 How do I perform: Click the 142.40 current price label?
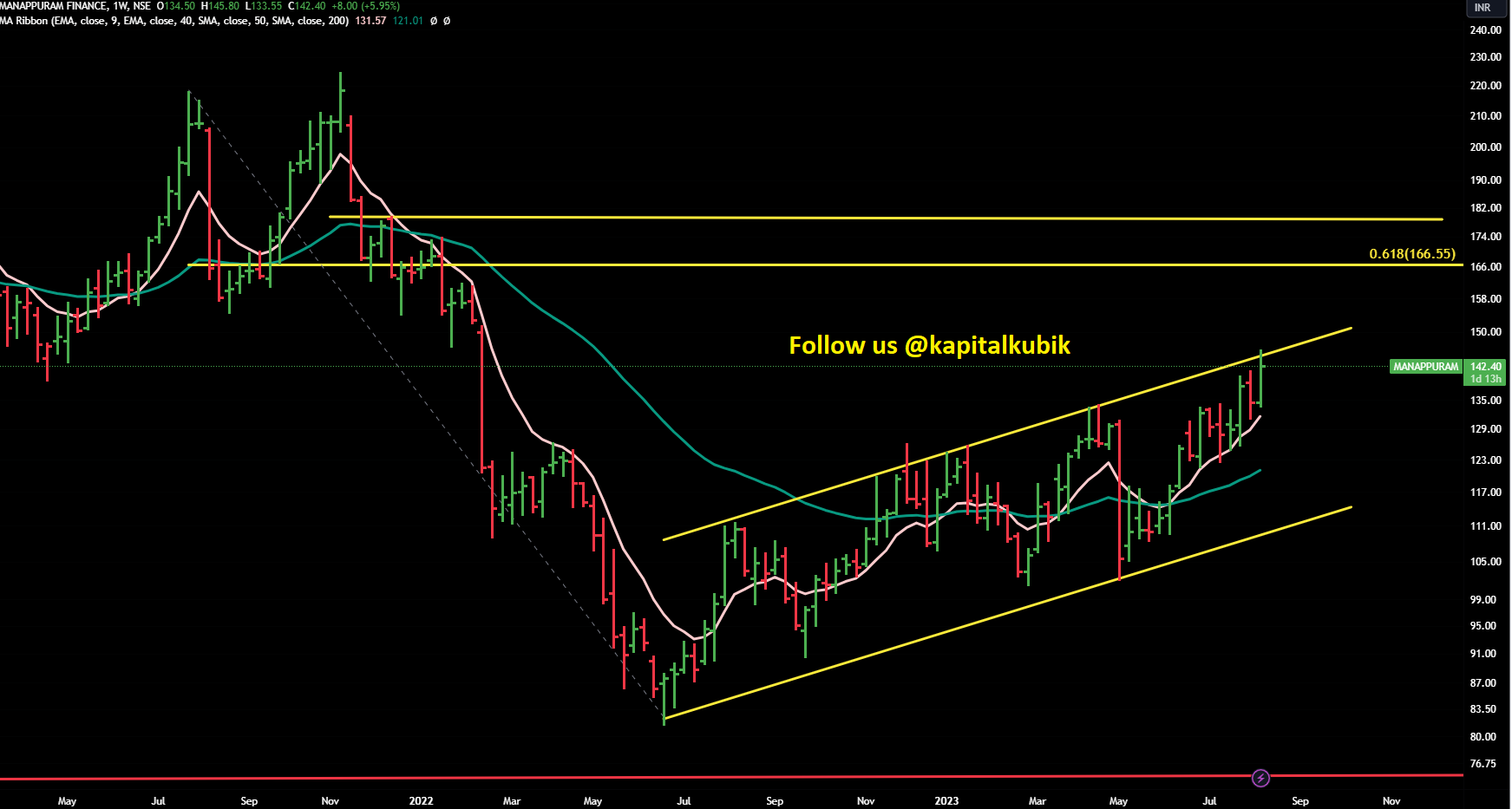(x=1485, y=367)
